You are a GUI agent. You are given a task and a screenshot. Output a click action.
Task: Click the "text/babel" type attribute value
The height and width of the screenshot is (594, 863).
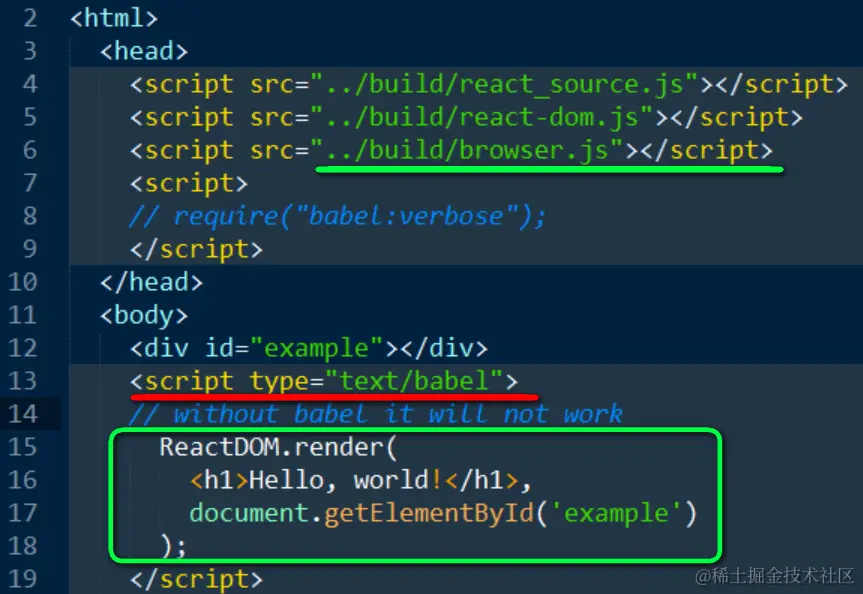tap(414, 381)
